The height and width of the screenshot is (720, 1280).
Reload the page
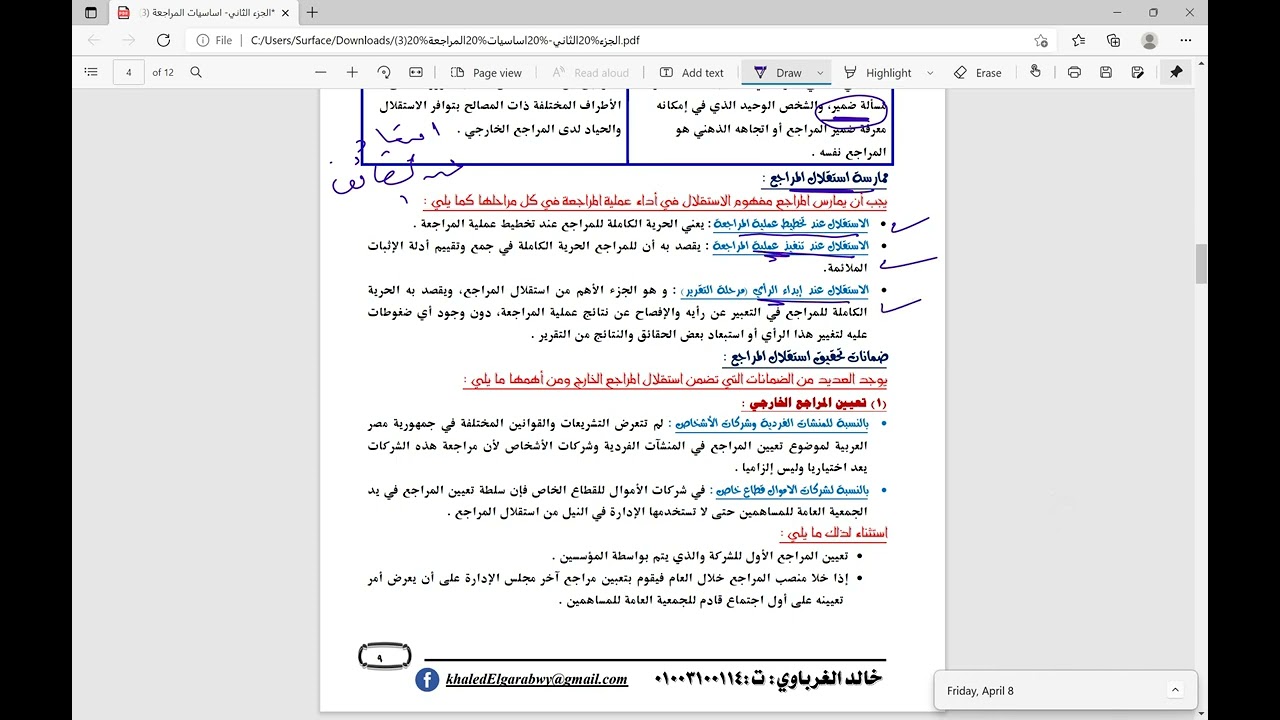(164, 40)
